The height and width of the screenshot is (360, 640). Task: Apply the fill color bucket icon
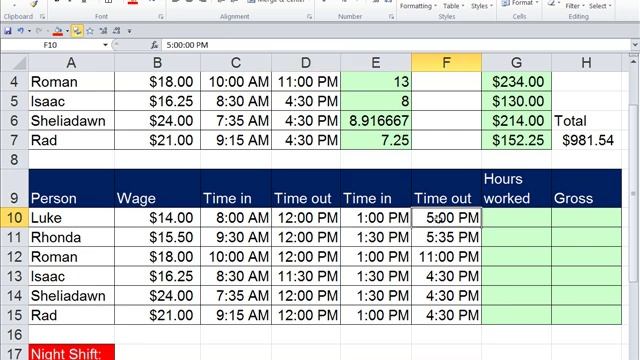pyautogui.click(x=58, y=31)
